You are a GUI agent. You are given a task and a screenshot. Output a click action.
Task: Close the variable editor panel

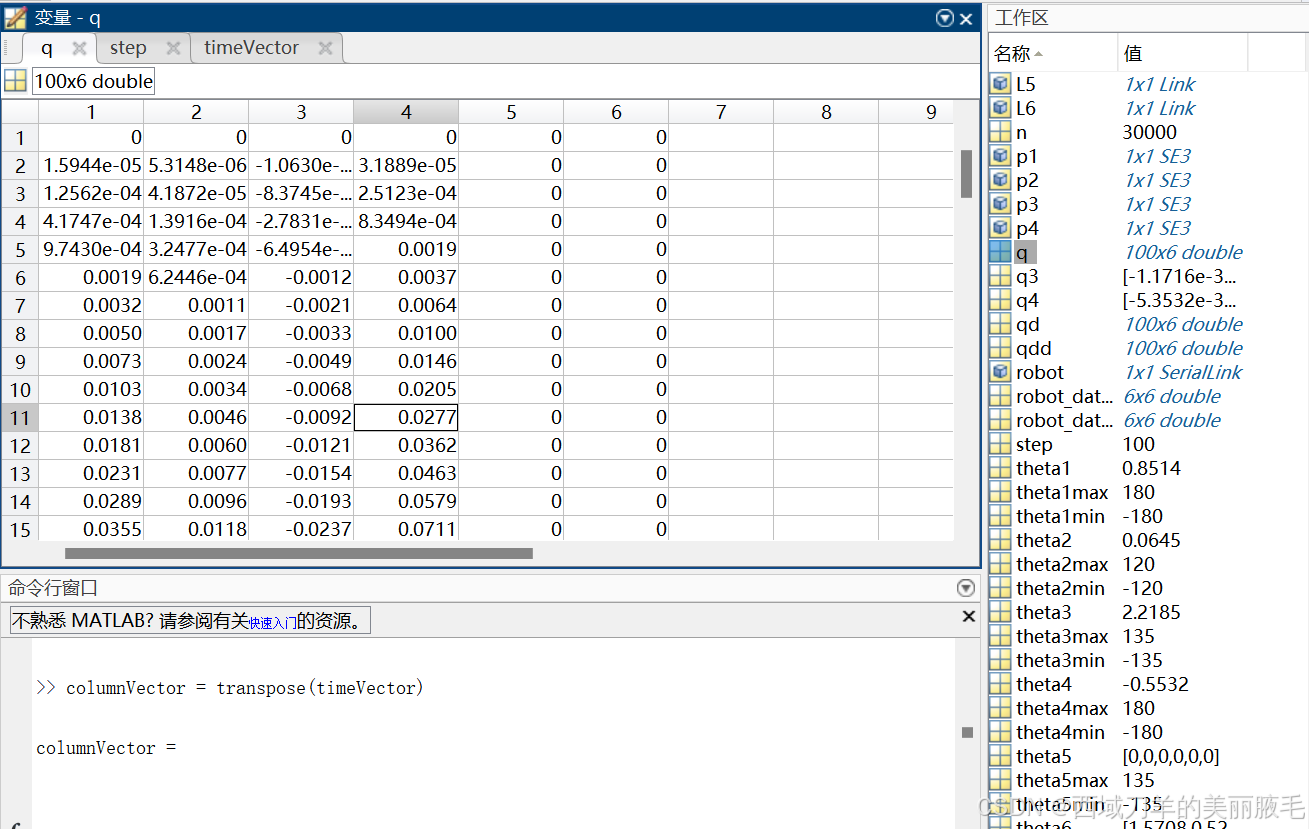point(966,18)
